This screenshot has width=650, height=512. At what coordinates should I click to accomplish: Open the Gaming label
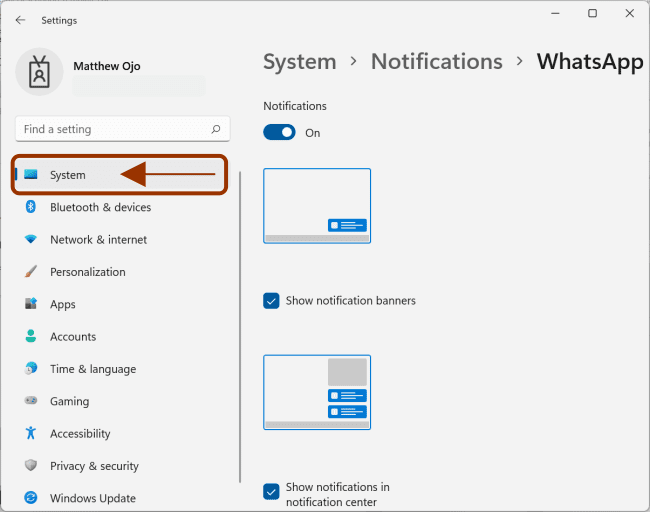[69, 401]
